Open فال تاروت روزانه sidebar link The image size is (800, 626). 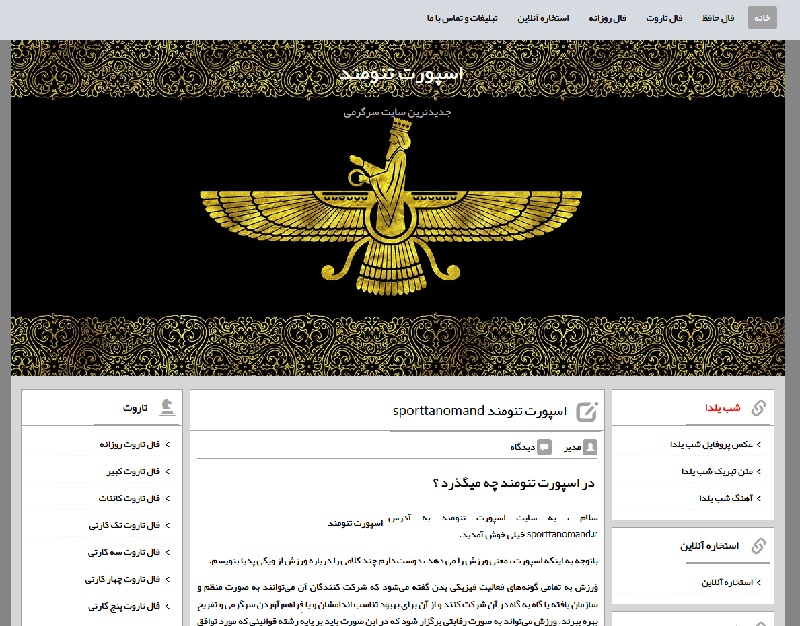pos(130,444)
